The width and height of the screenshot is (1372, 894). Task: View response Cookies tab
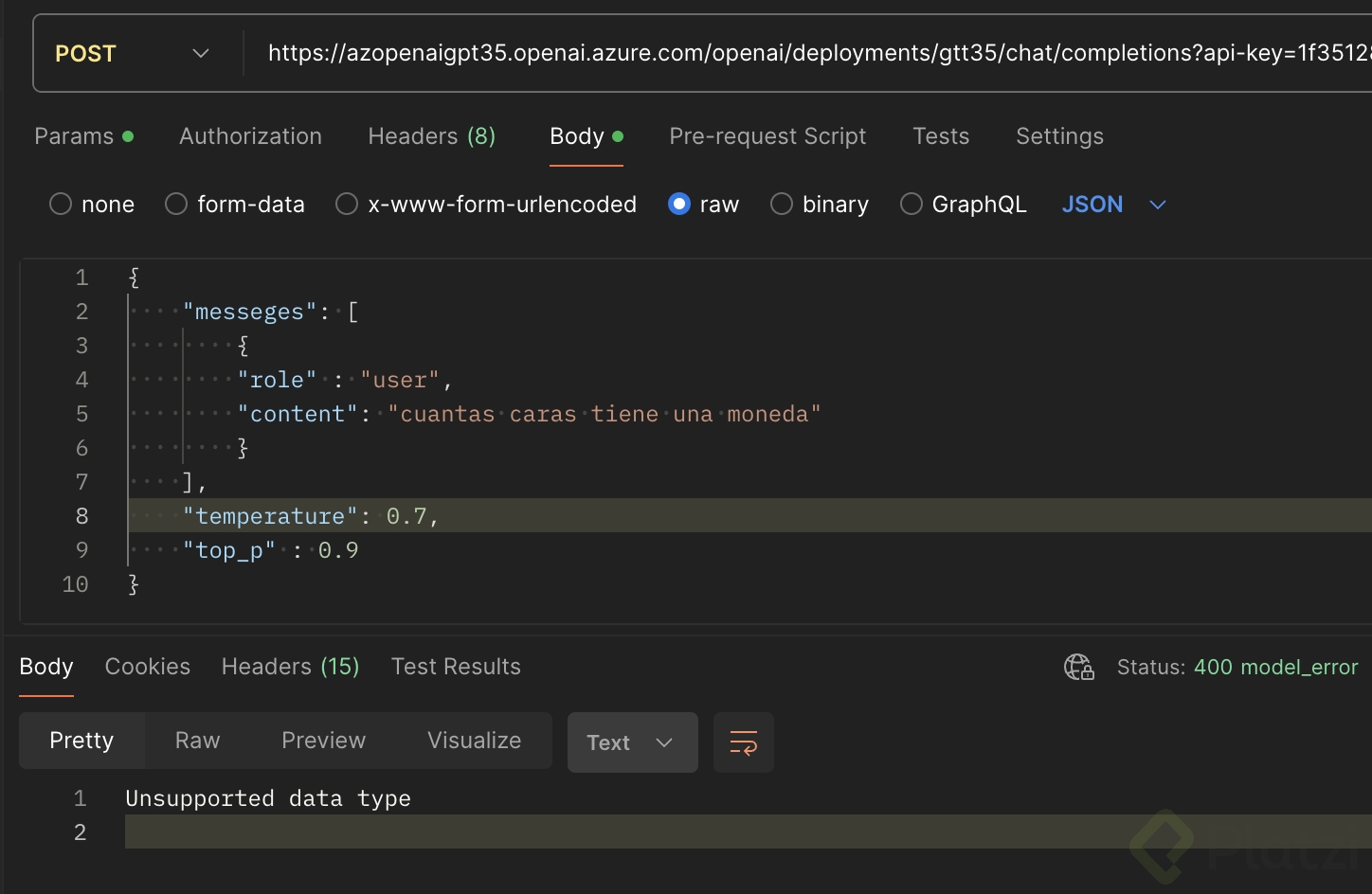[x=148, y=667]
